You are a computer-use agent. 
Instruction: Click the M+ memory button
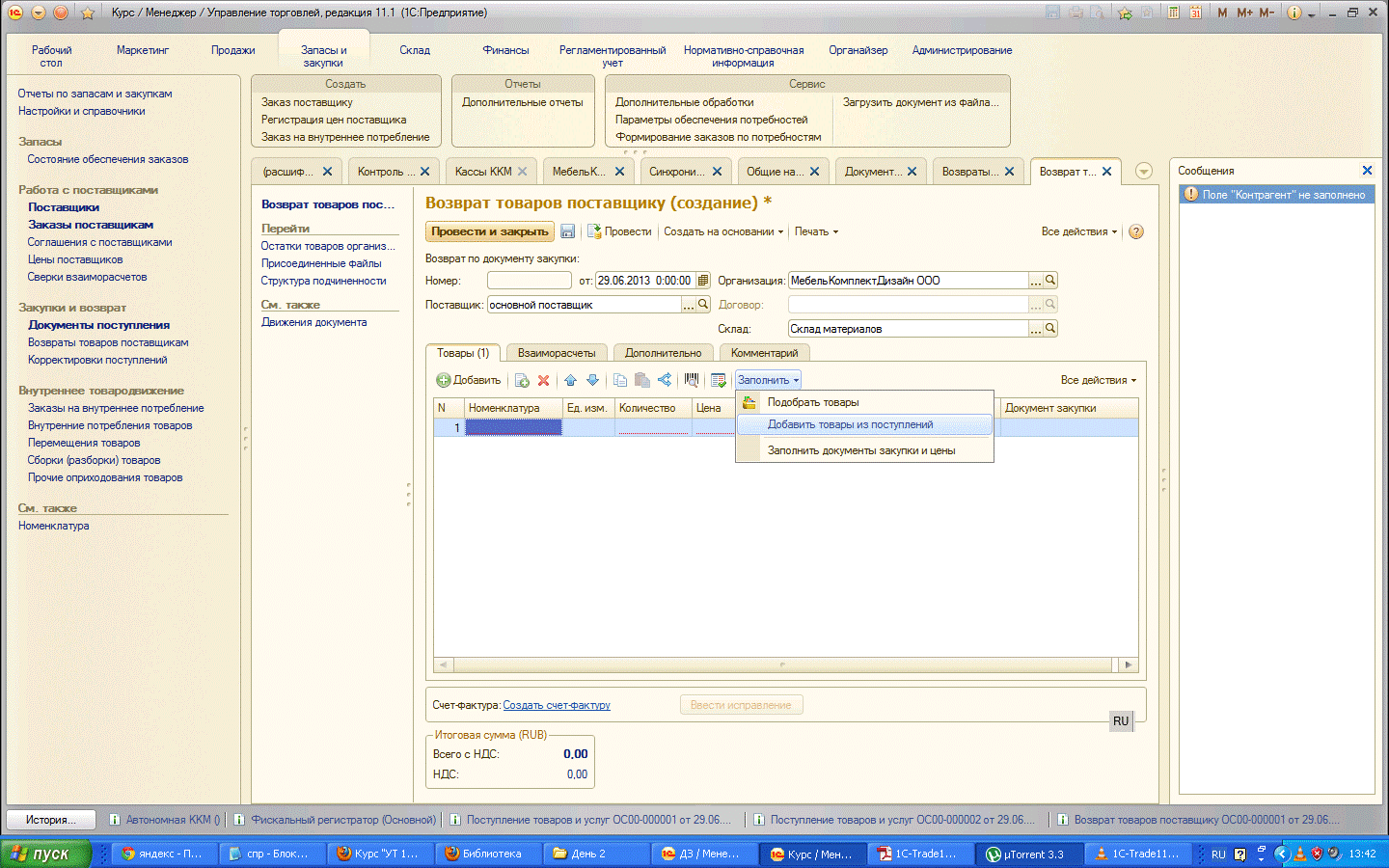1244,13
